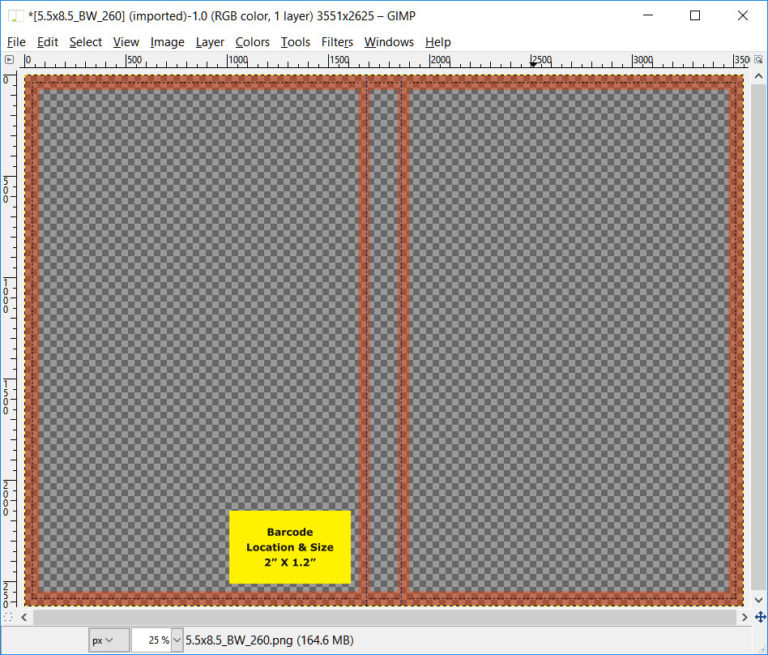Open the Layer menu
The width and height of the screenshot is (768, 655).
(x=210, y=42)
